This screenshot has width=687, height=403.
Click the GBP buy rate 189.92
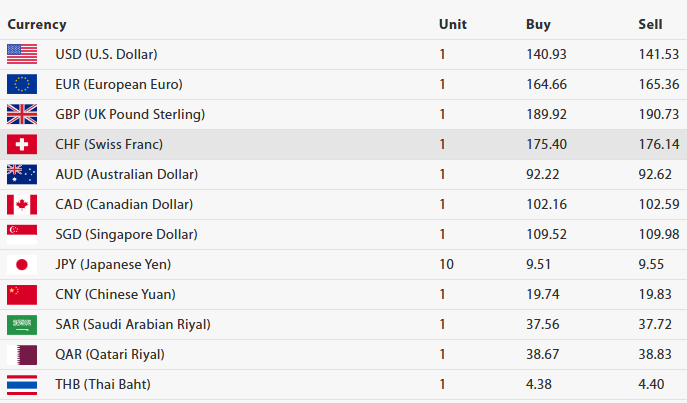pos(546,114)
